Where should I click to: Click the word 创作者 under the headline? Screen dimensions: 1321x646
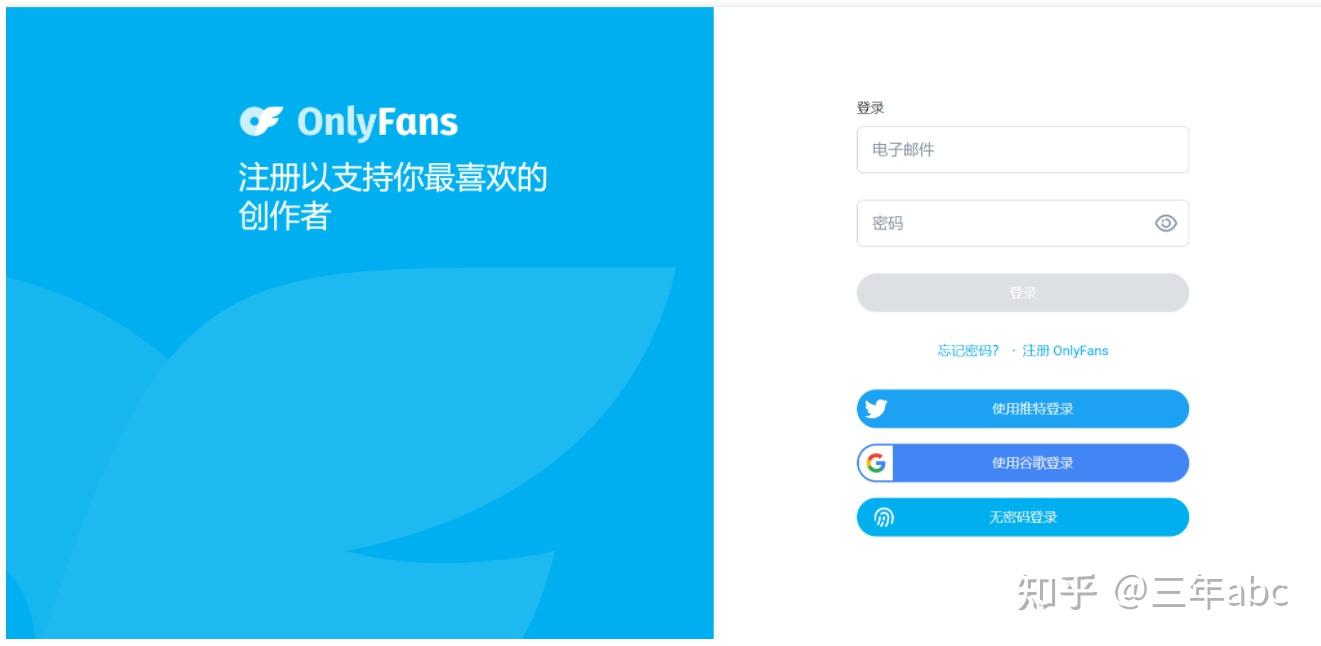pos(284,216)
